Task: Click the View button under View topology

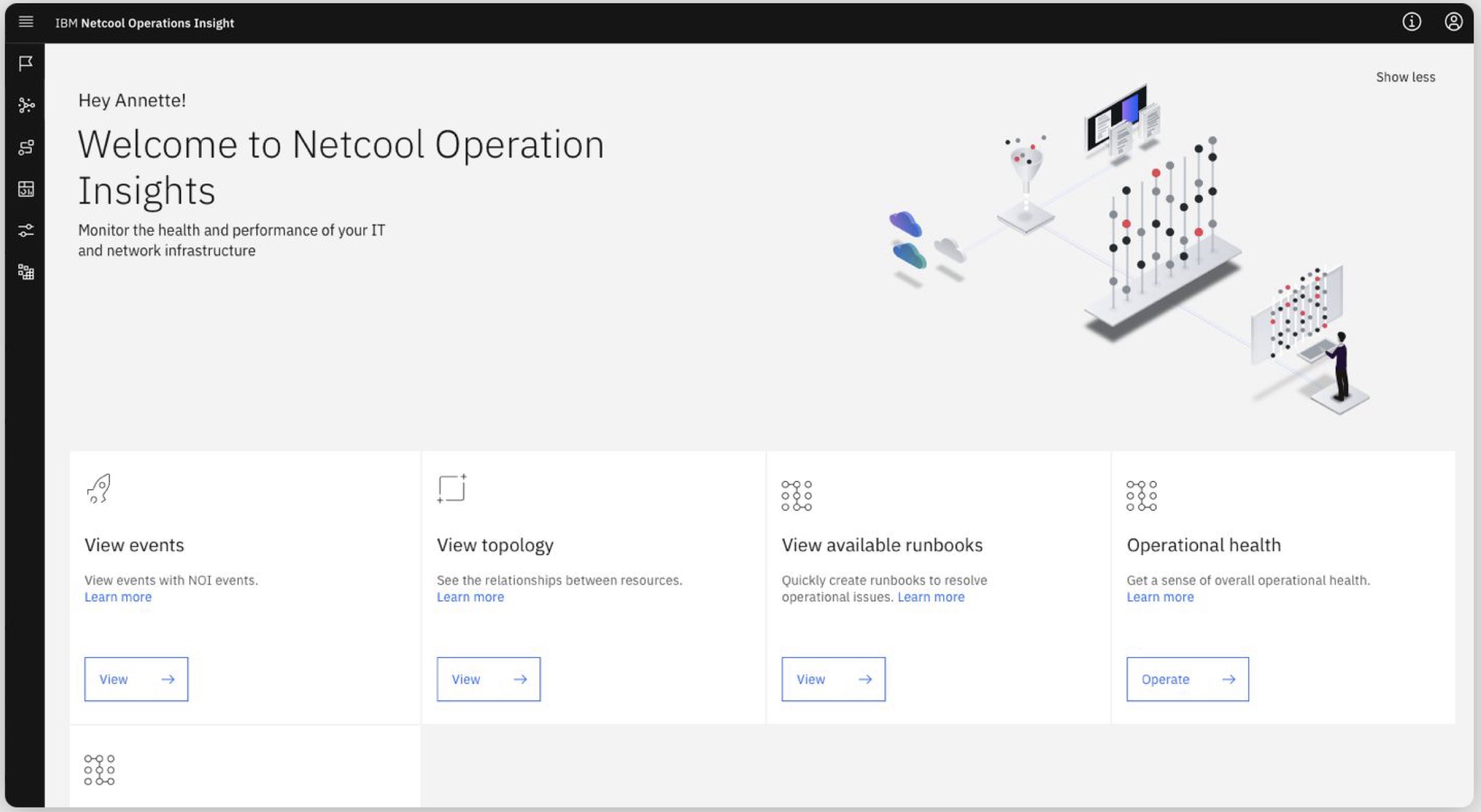Action: 489,679
